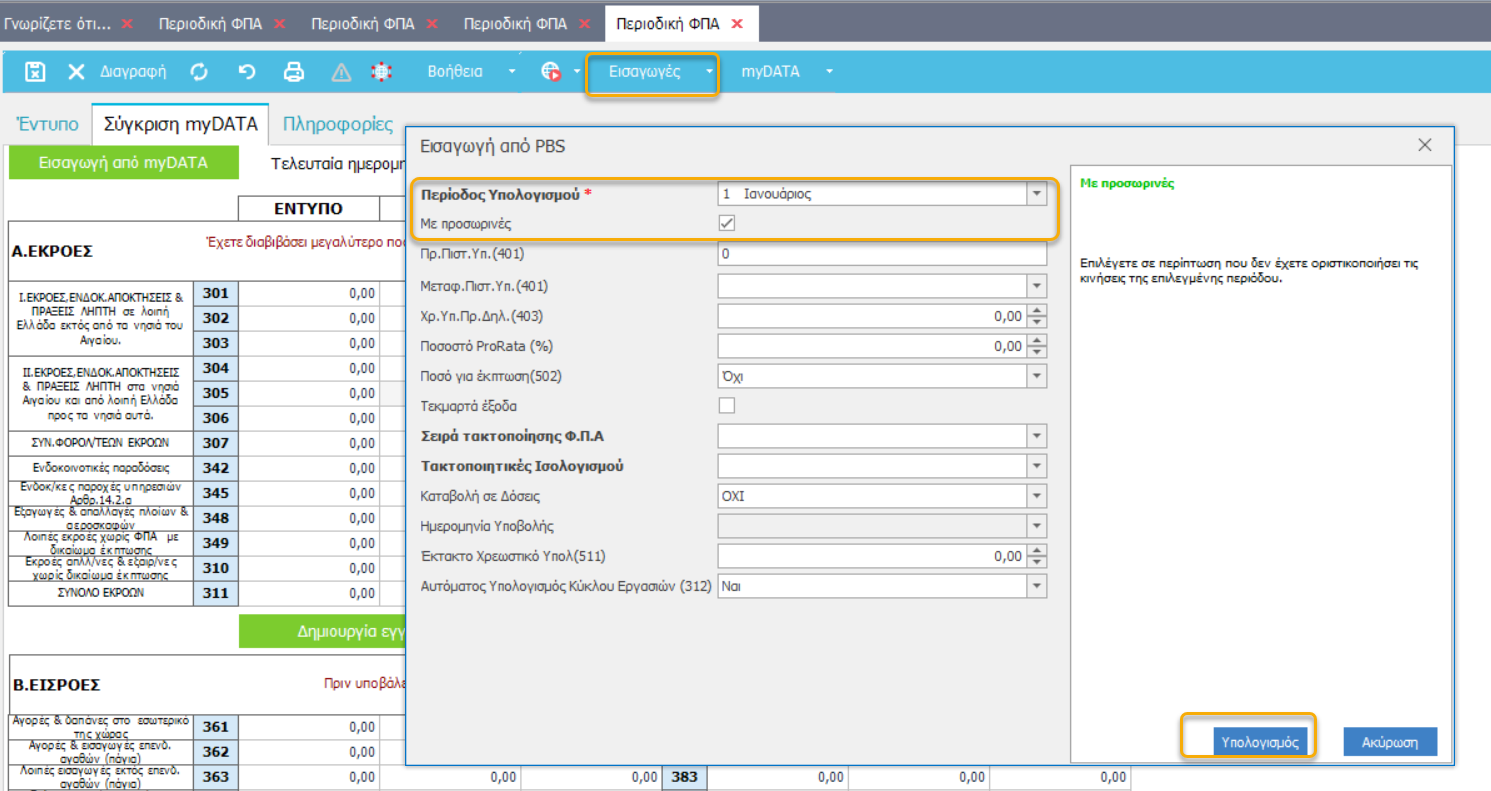Open the Καταβολή σε Δόσεις dropdown
The width and height of the screenshot is (1491, 791).
click(1036, 496)
